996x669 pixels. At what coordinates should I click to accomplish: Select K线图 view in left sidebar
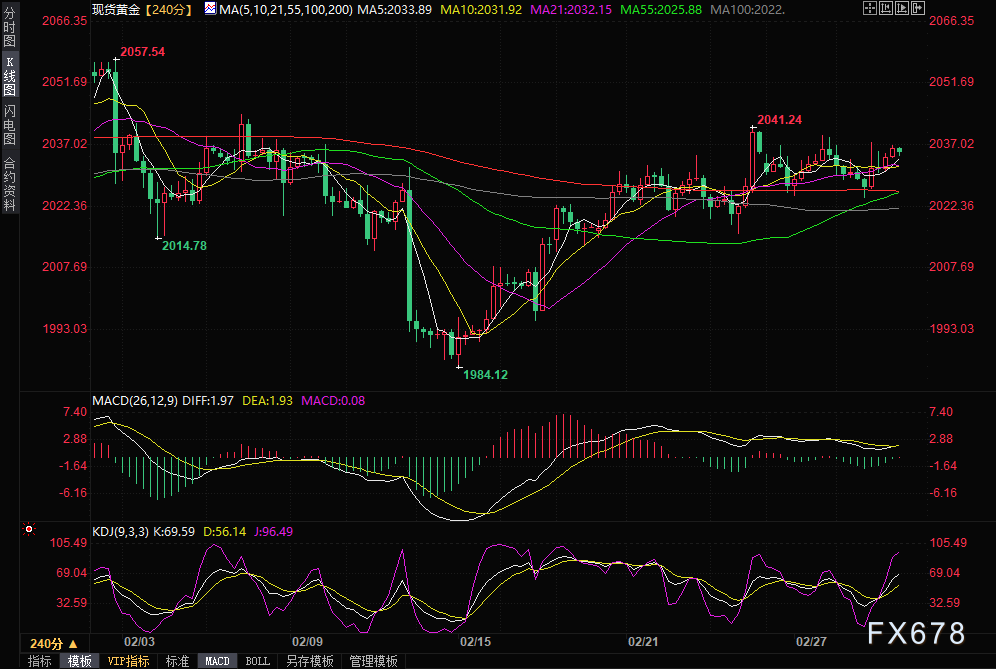tap(9, 76)
